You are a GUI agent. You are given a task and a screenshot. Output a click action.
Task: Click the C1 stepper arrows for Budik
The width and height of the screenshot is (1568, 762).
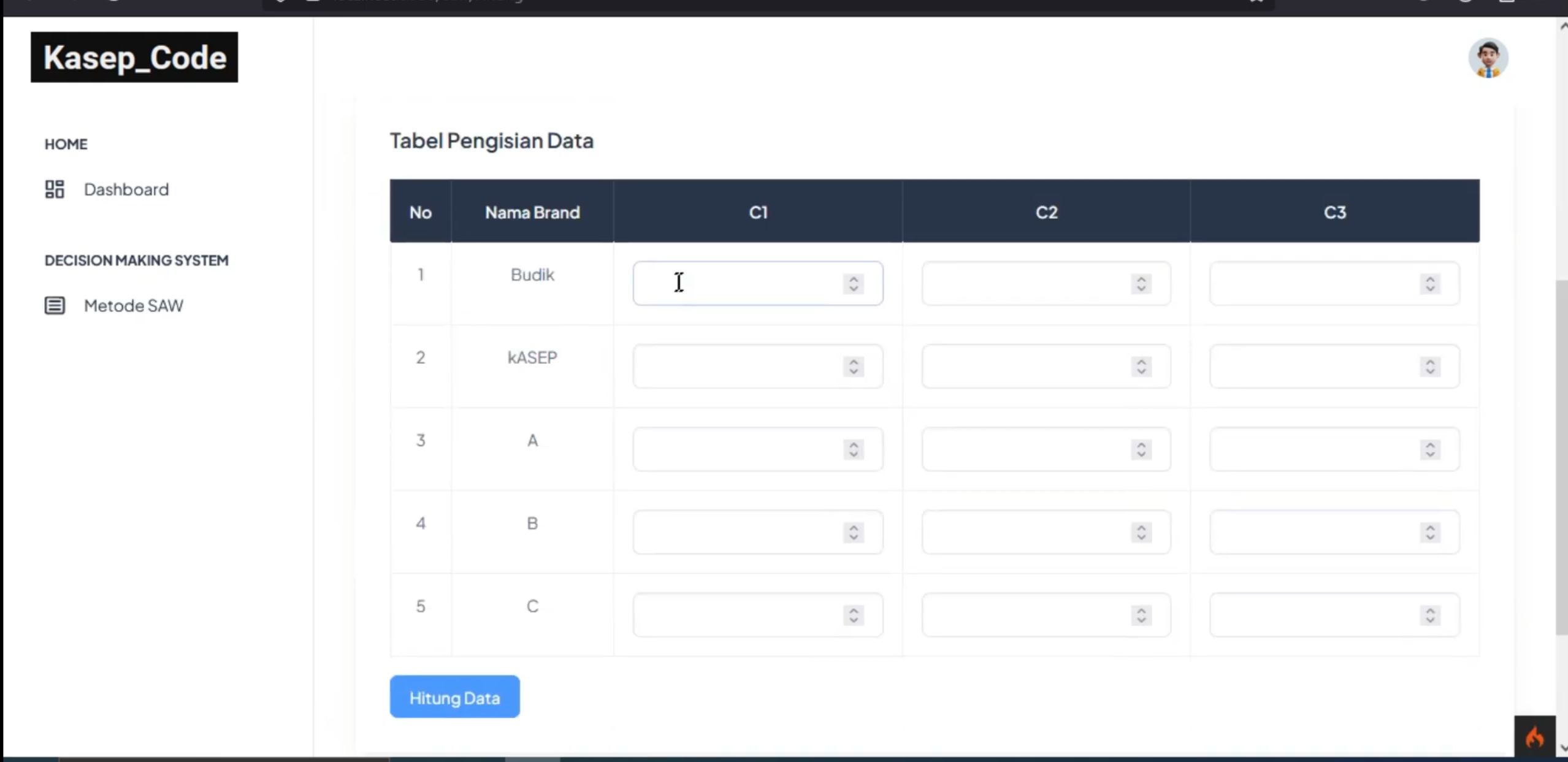click(854, 283)
